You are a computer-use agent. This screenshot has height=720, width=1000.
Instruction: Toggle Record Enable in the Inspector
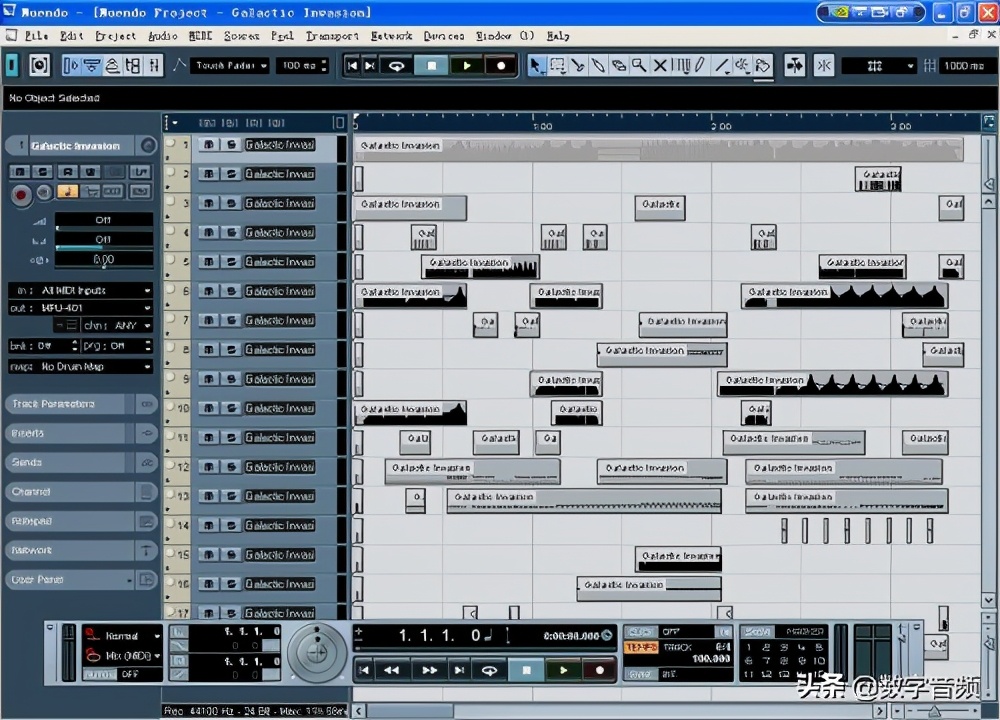click(21, 193)
